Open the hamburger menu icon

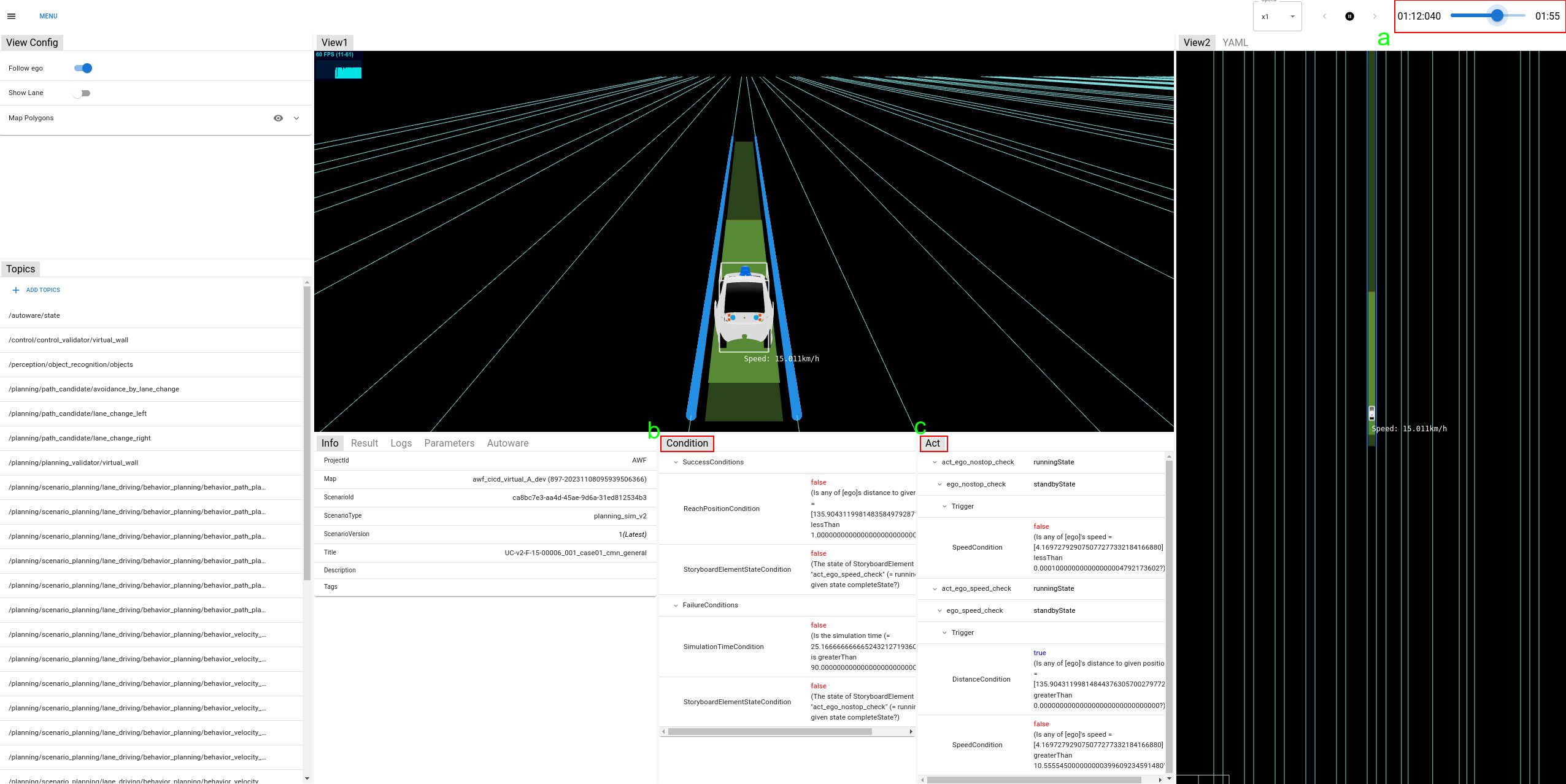coord(11,16)
